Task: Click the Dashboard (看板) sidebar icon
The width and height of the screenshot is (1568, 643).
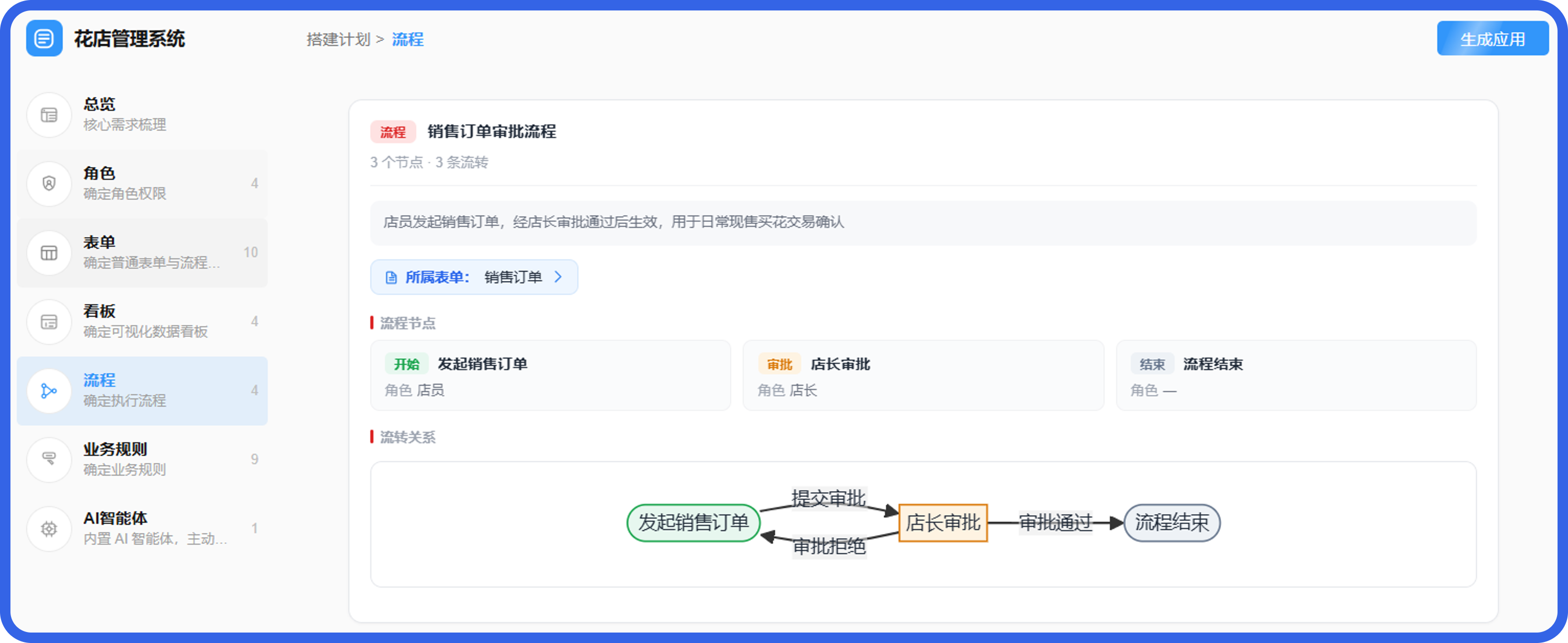Action: click(x=49, y=321)
